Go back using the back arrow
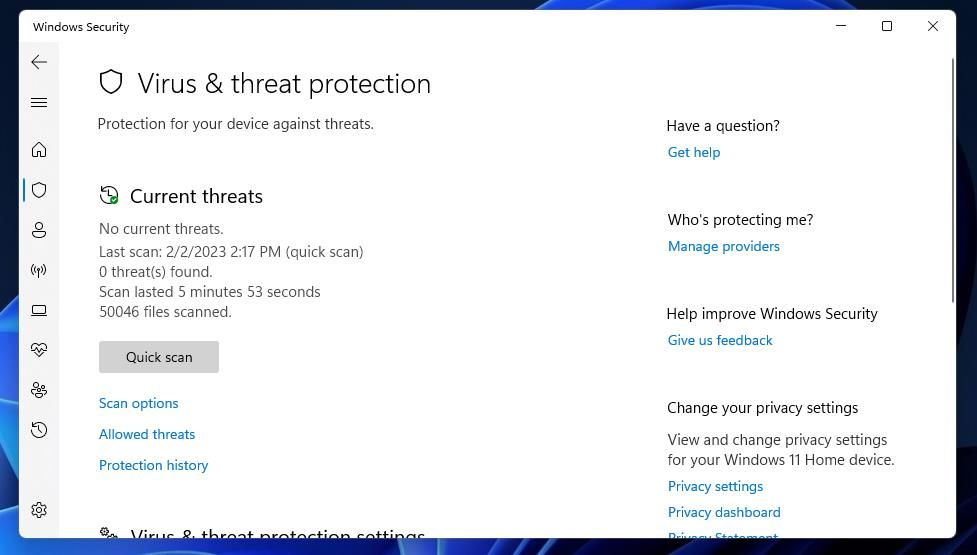 (x=39, y=62)
